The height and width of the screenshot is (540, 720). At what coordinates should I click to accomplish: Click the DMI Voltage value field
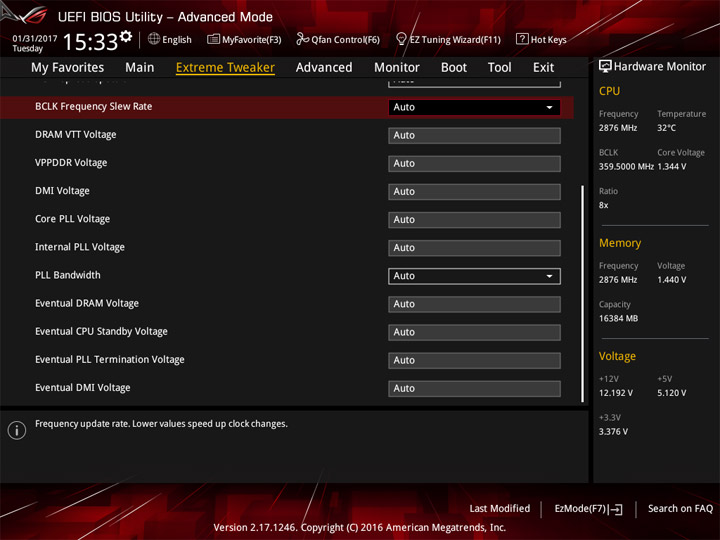coord(474,191)
